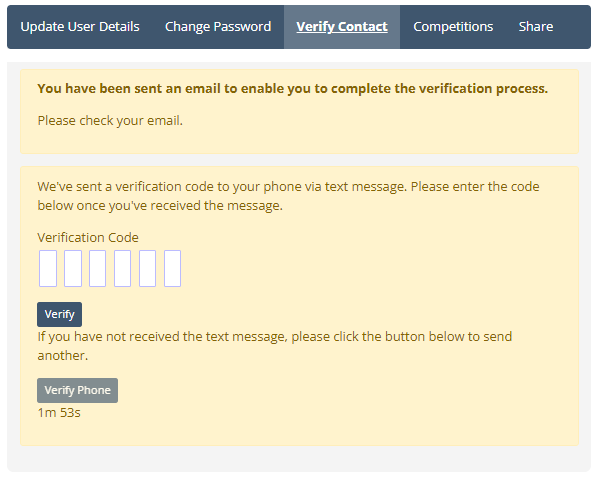Select the third verification code digit box
This screenshot has height=482, width=600.
click(98, 269)
